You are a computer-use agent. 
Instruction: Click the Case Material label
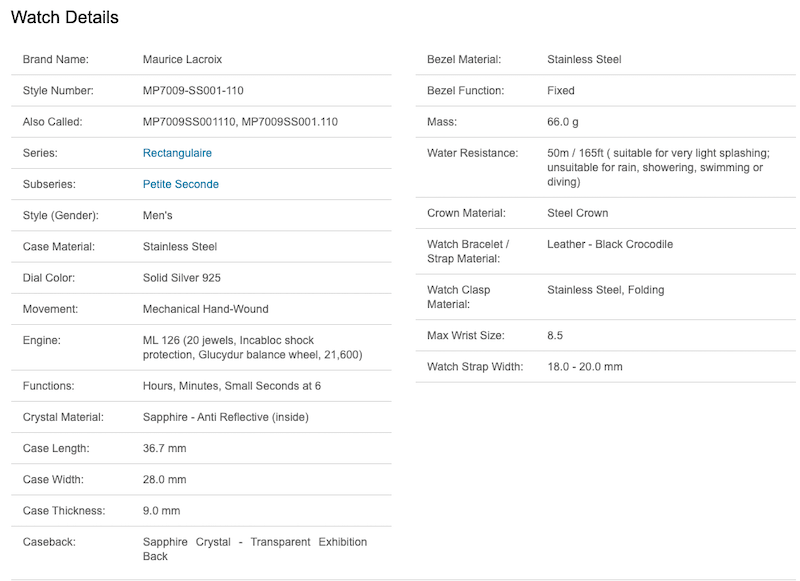(59, 247)
